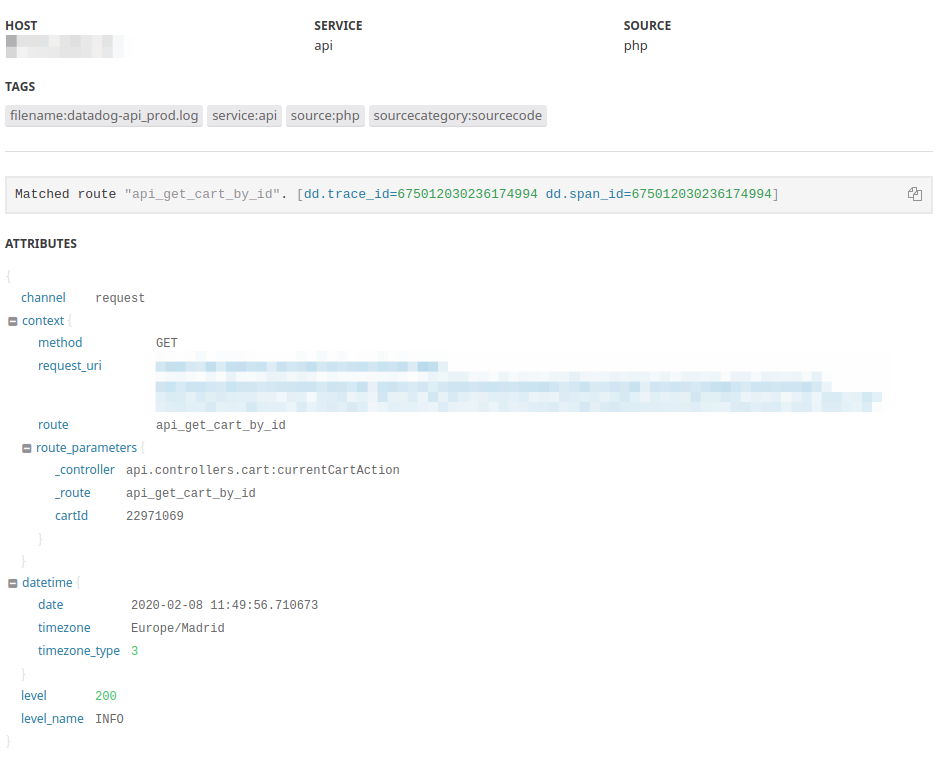Click the 'php' source value
The height and width of the screenshot is (777, 942).
pos(636,46)
